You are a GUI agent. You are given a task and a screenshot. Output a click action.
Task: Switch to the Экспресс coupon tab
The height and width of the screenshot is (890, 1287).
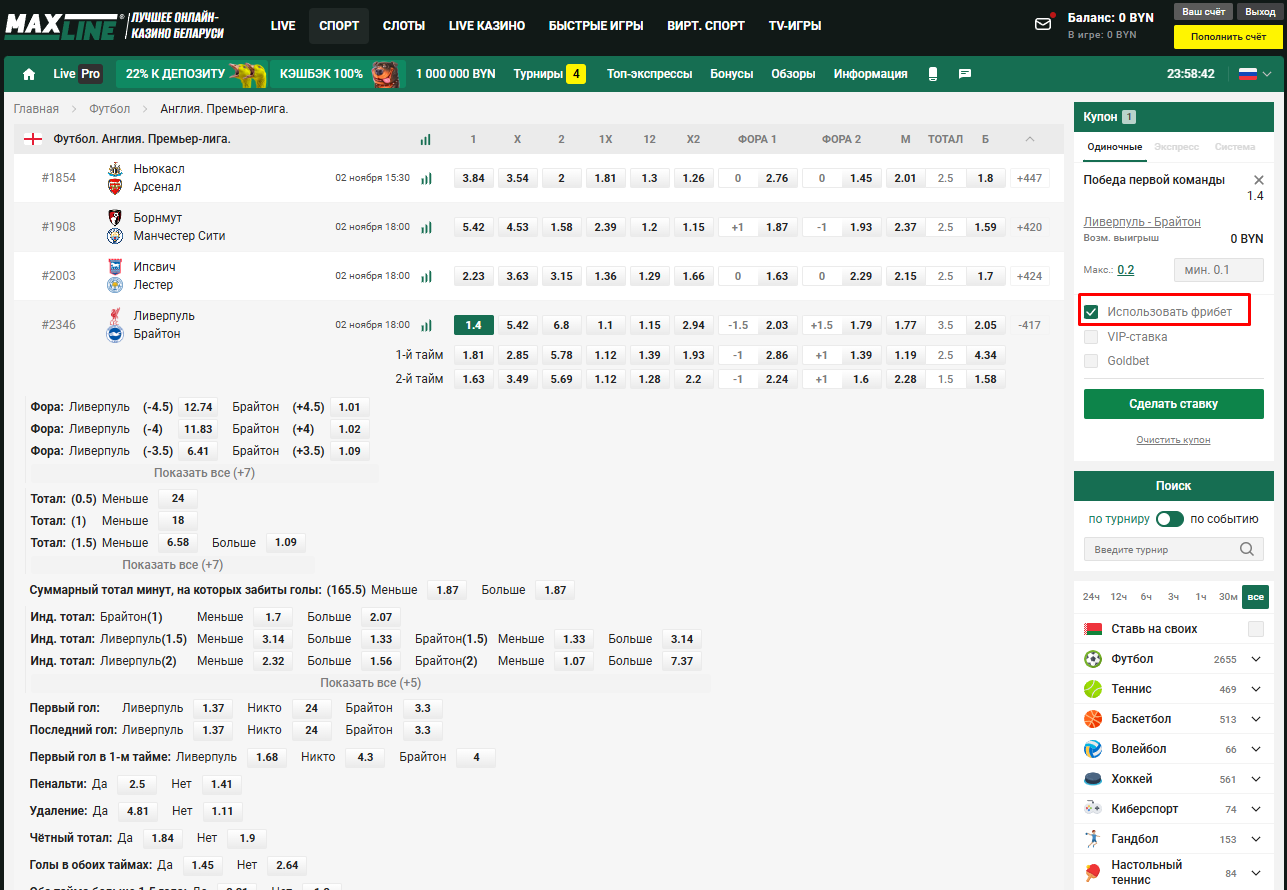(x=1177, y=147)
